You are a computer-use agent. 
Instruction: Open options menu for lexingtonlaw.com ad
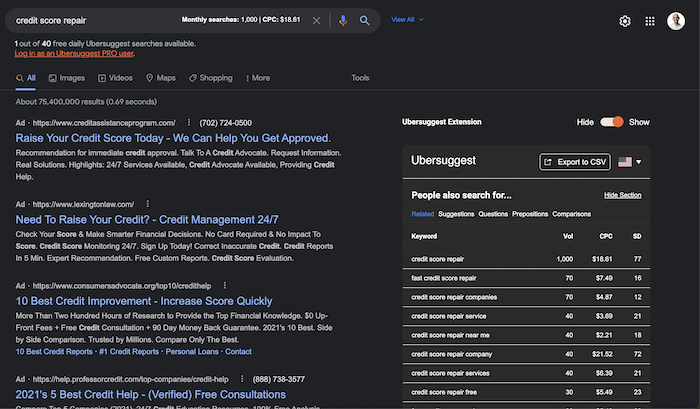click(147, 204)
